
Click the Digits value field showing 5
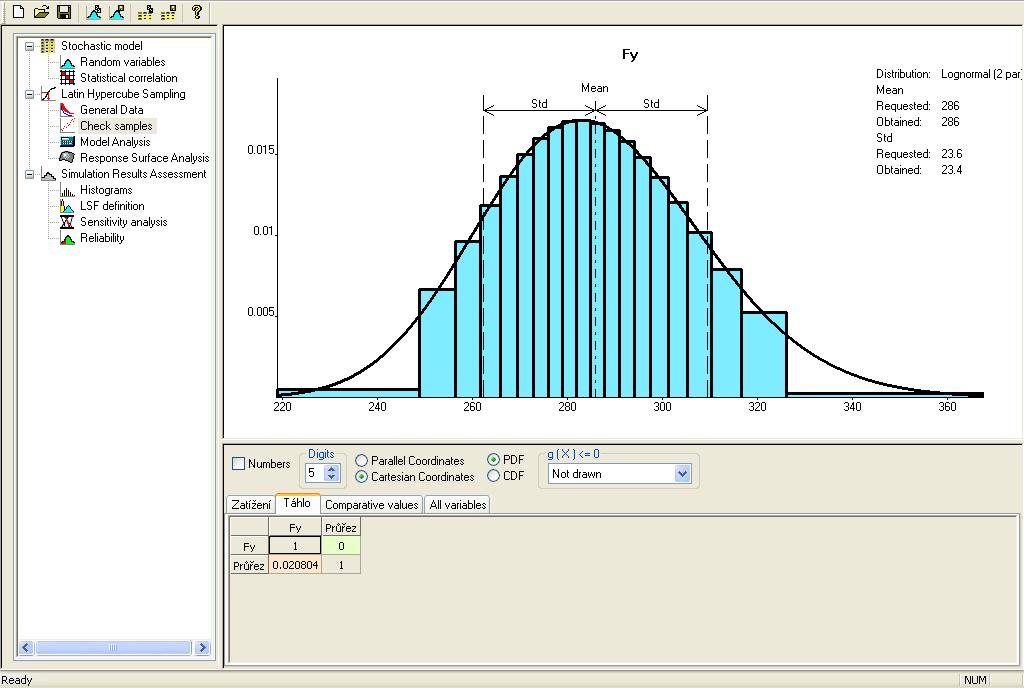[x=315, y=473]
